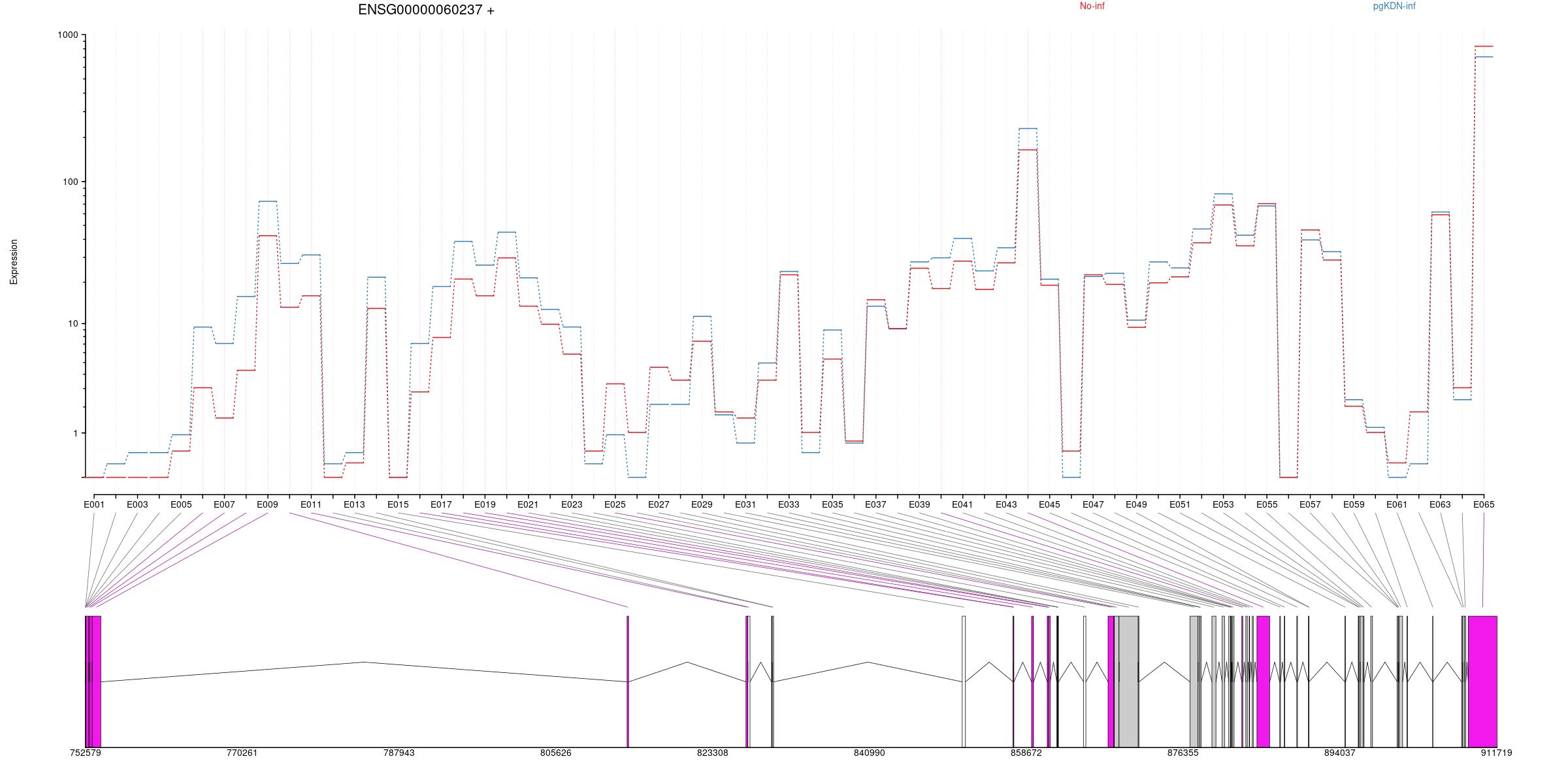Click exon label E051
This screenshot has width=1568, height=784.
tap(1180, 504)
